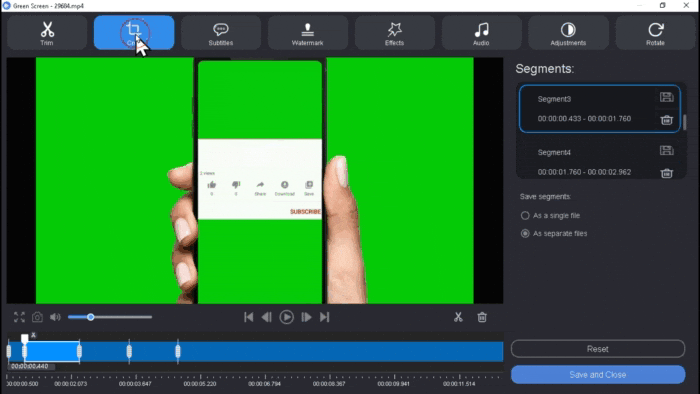This screenshot has width=700, height=394.
Task: Delete Segment4 with its trash icon
Action: pyautogui.click(x=667, y=173)
